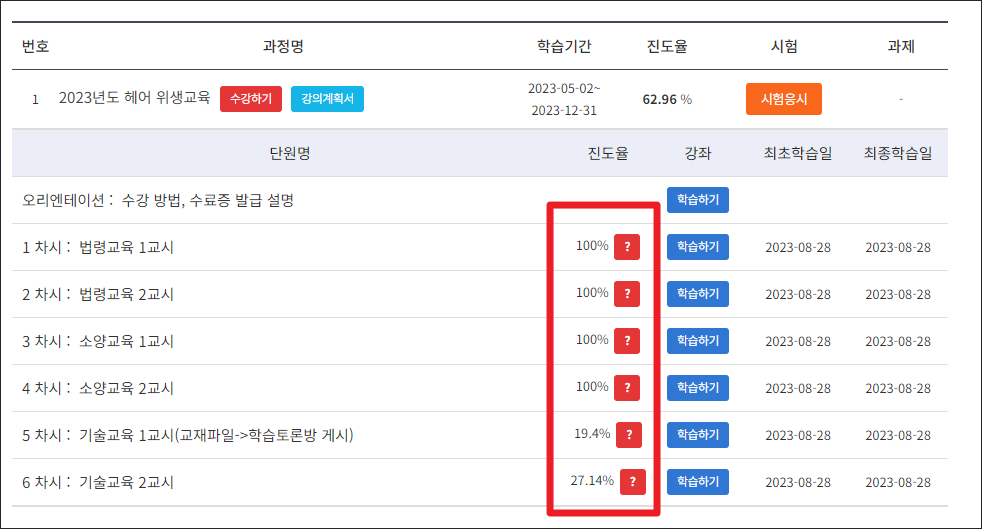
Task: Click the 단원명 sub-table header
Action: point(289,153)
